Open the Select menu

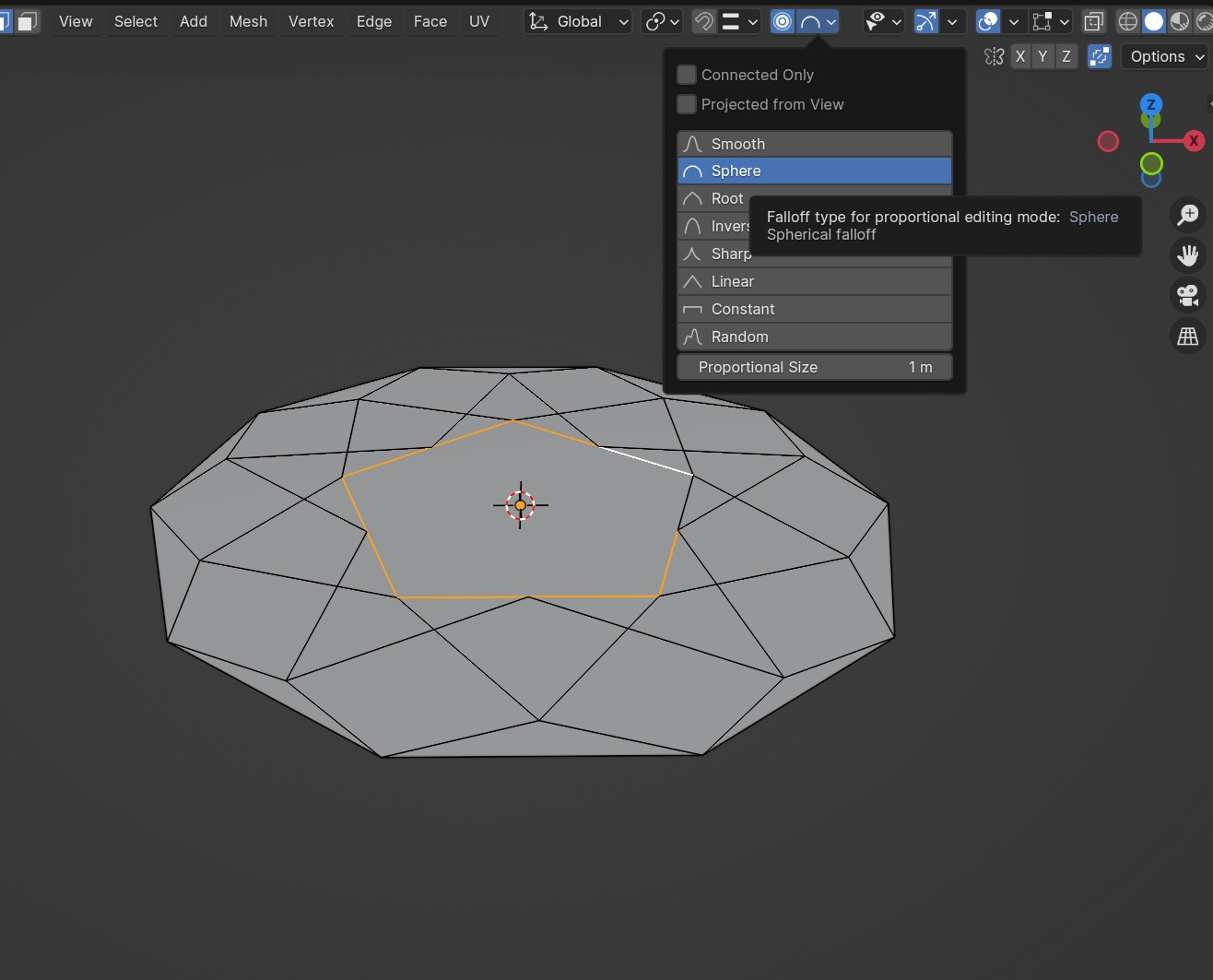pos(135,21)
